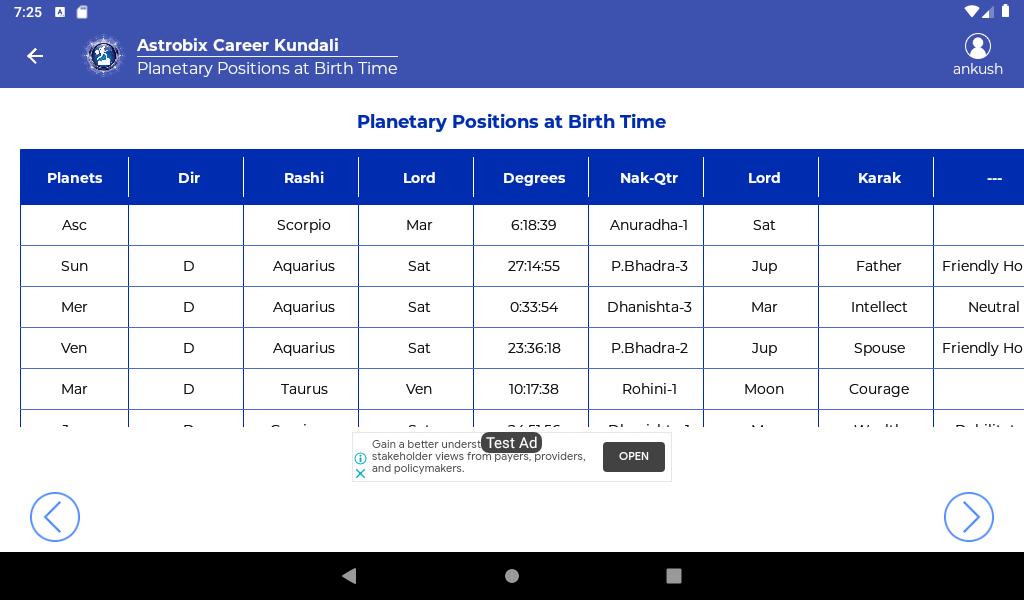This screenshot has width=1024, height=600.
Task: Click the Rohini-1 nakshatra cell
Action: click(x=648, y=389)
